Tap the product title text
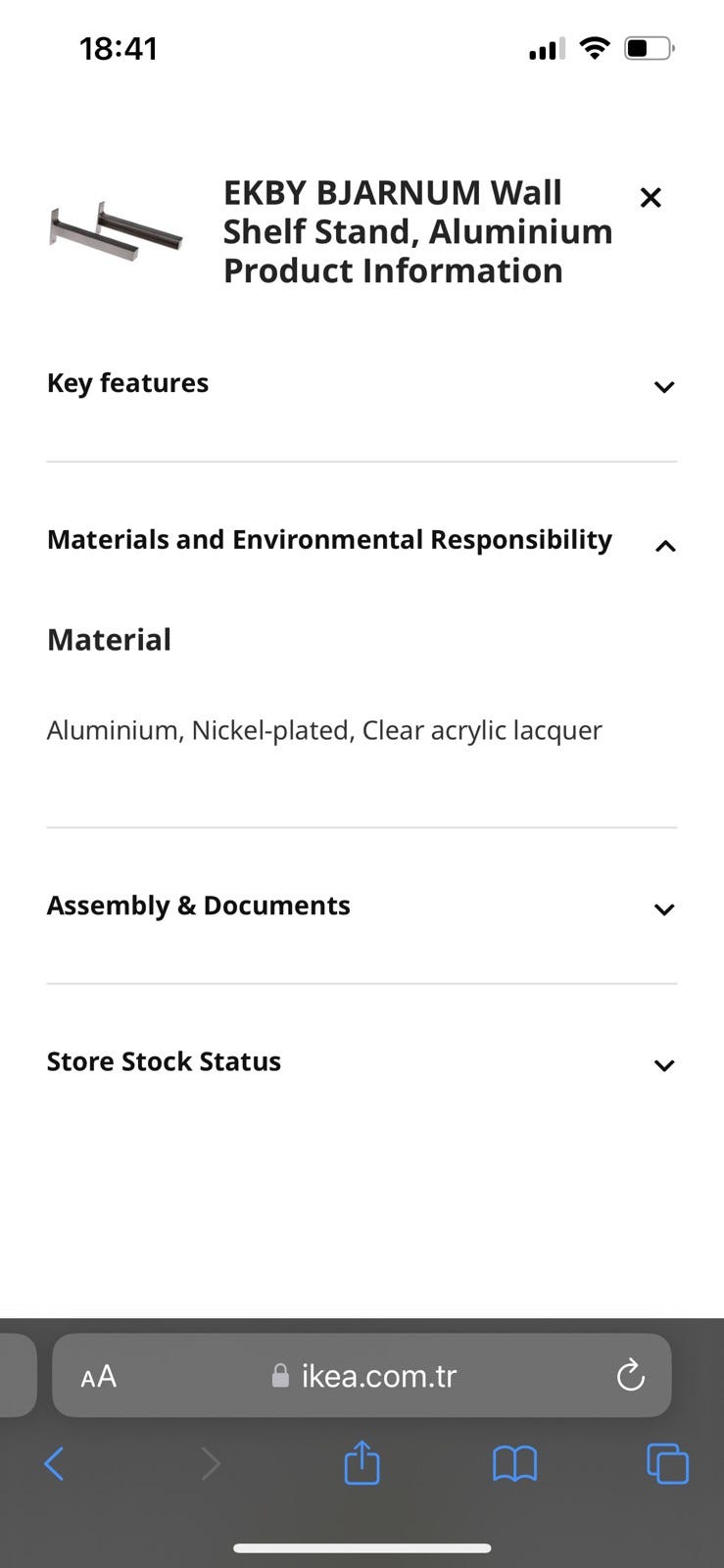Image resolution: width=724 pixels, height=1568 pixels. [417, 231]
